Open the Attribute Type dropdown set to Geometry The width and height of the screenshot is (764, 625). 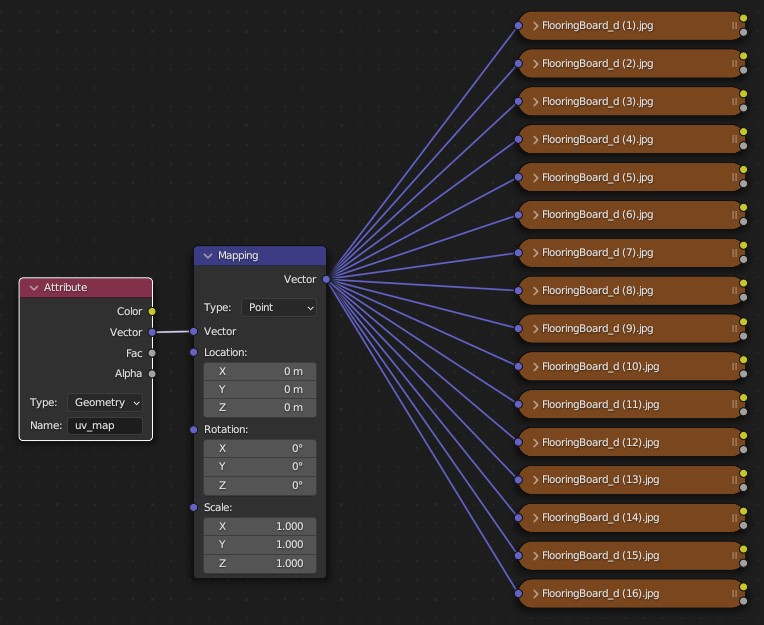105,402
